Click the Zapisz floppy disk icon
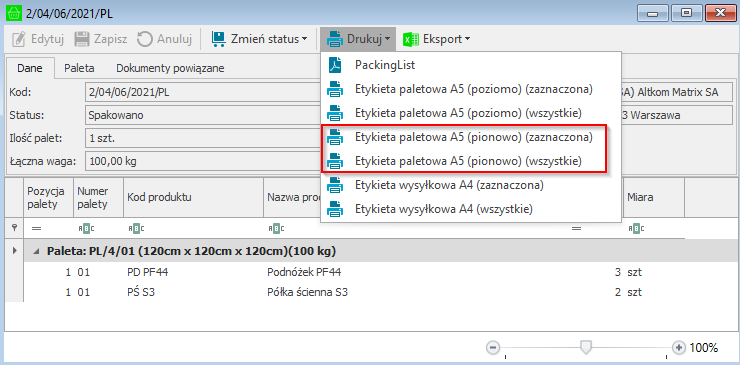Viewport: 740px width, 365px height. point(82,39)
